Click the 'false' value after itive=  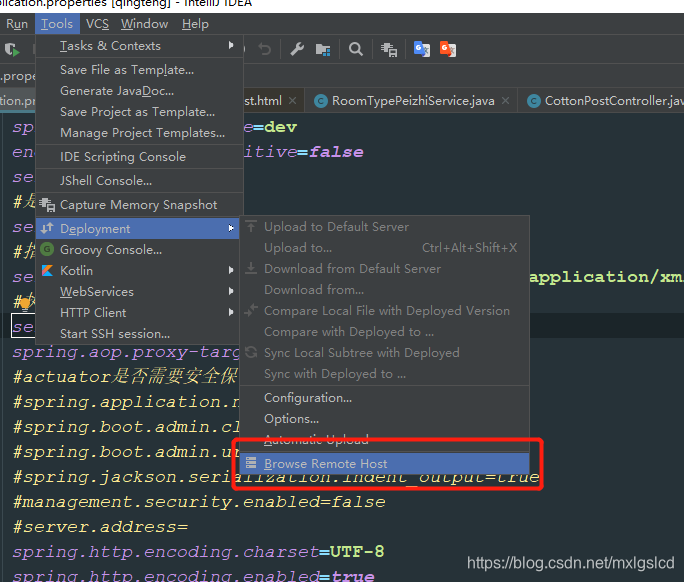coord(336,152)
